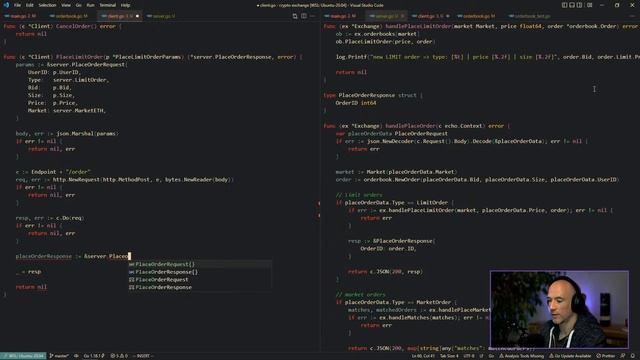Click '// market orders' comment in right editor
This screenshot has width=640, height=360.
click(360, 295)
